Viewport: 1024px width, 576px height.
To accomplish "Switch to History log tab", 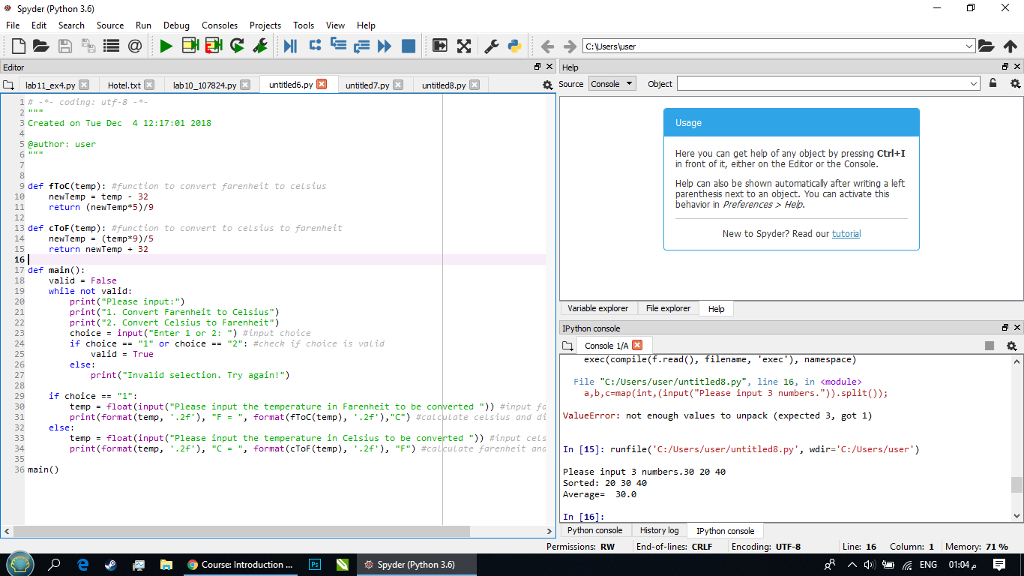I will (659, 530).
